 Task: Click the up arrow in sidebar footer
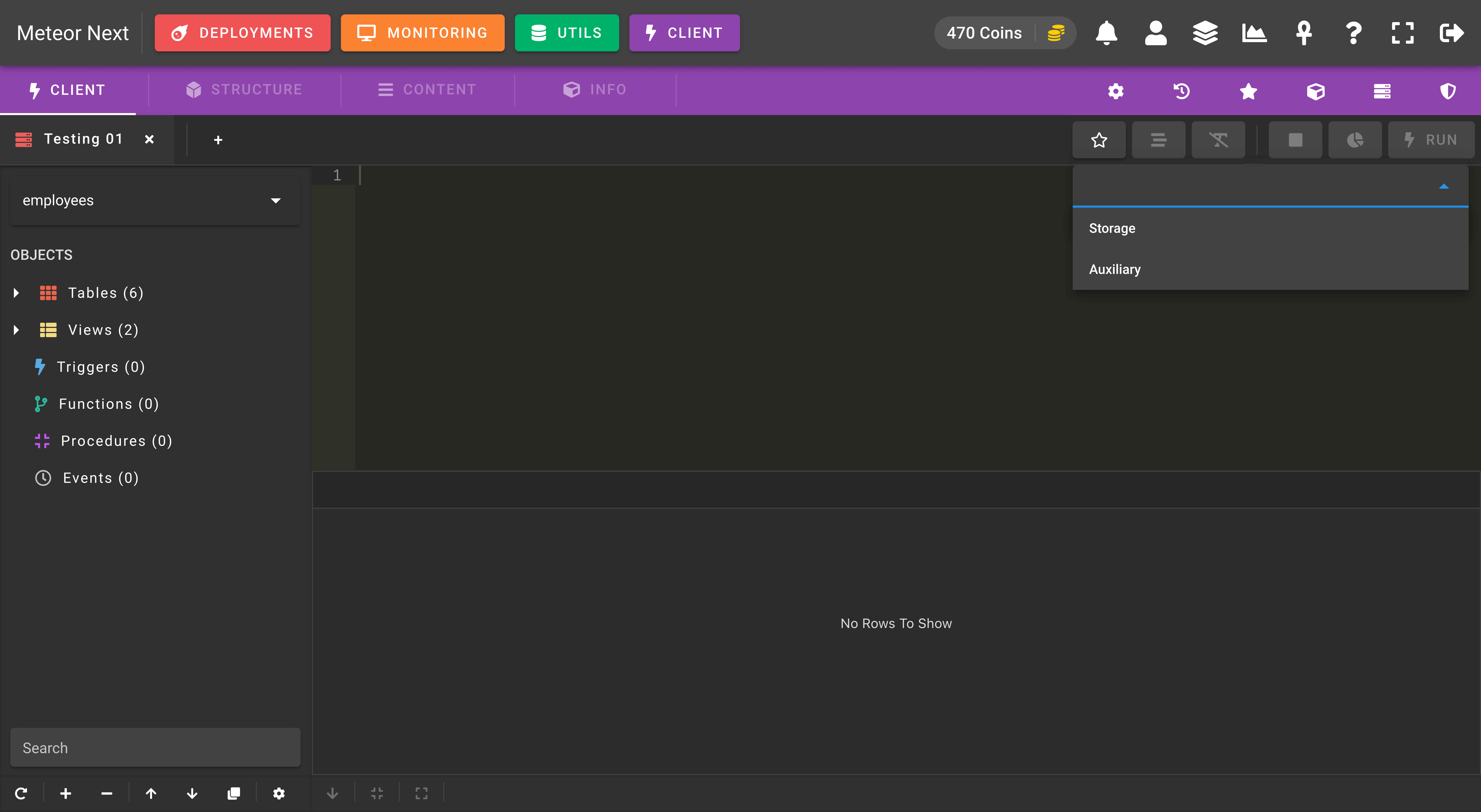click(x=151, y=793)
